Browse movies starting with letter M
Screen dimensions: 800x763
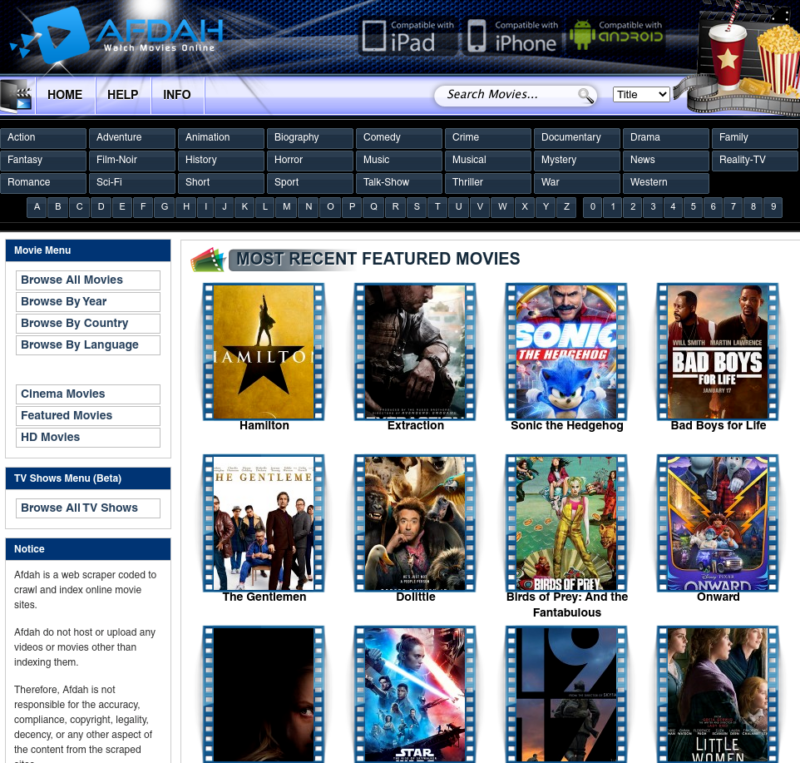287,207
